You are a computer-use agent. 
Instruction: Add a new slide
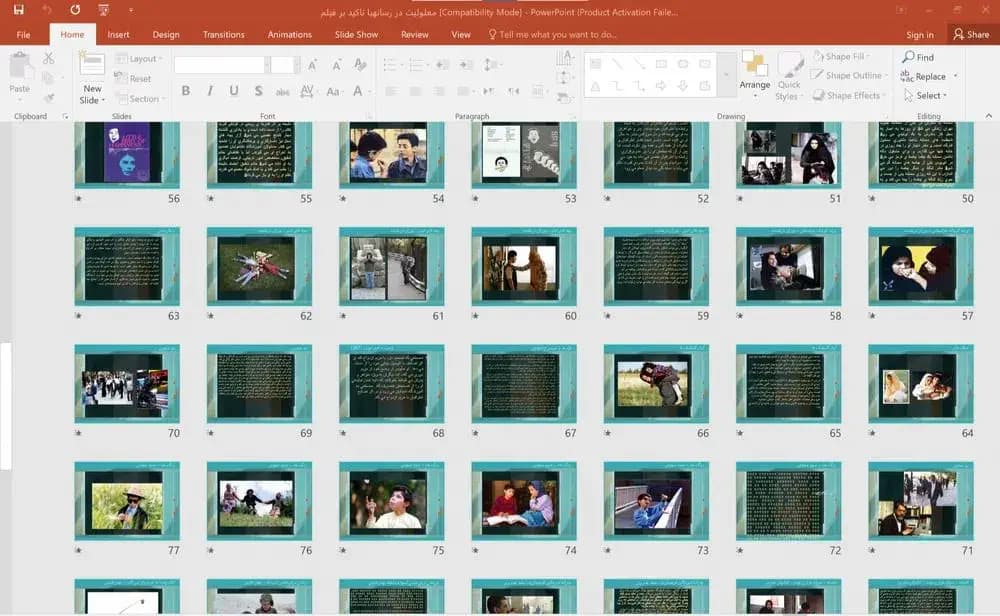[92, 79]
